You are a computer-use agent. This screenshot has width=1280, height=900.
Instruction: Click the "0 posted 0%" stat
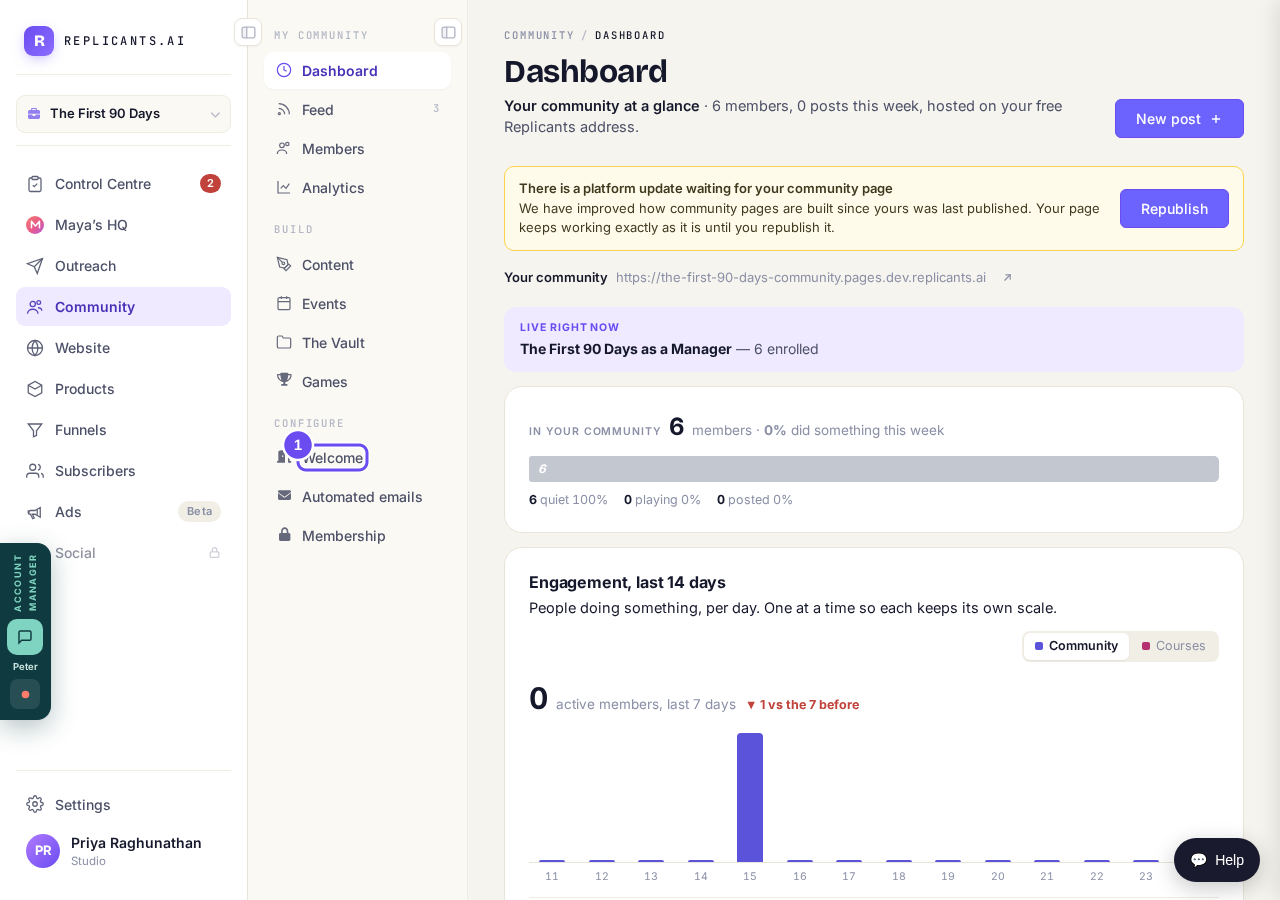coord(755,500)
